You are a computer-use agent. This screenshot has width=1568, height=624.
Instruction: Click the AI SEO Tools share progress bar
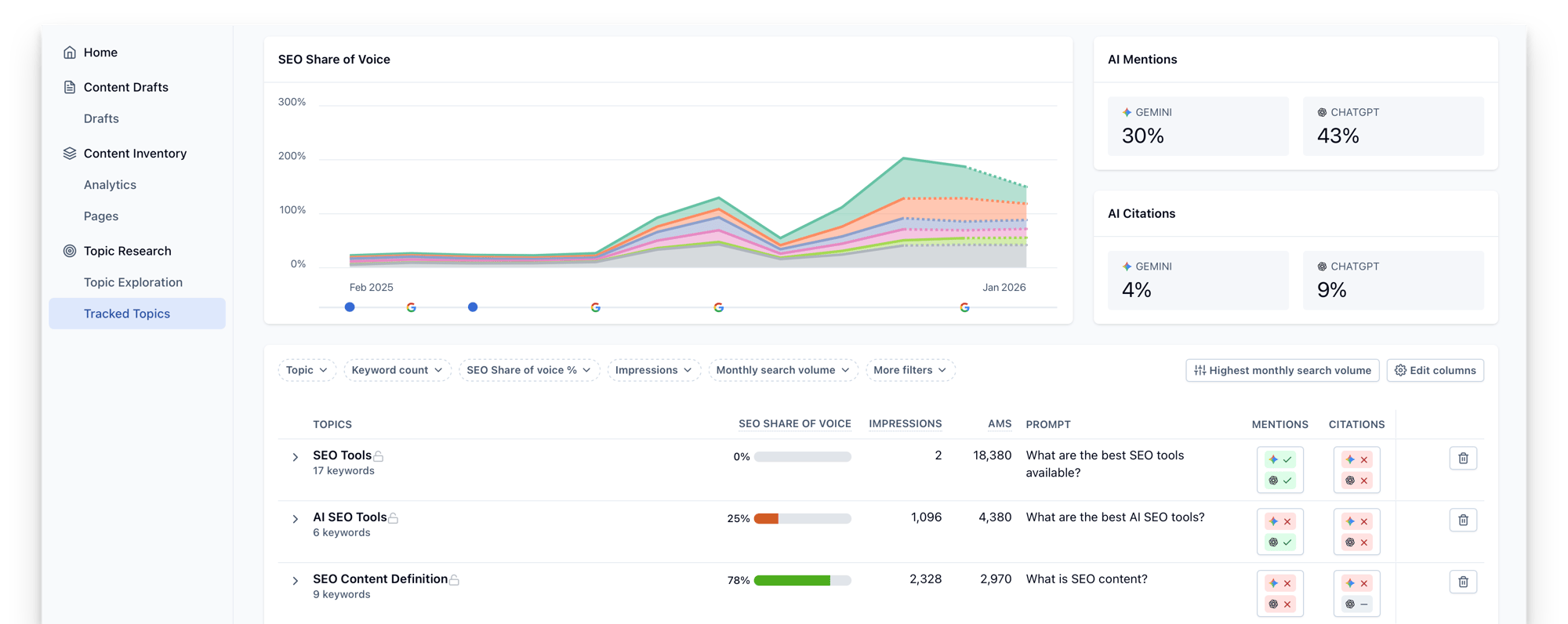click(x=802, y=518)
